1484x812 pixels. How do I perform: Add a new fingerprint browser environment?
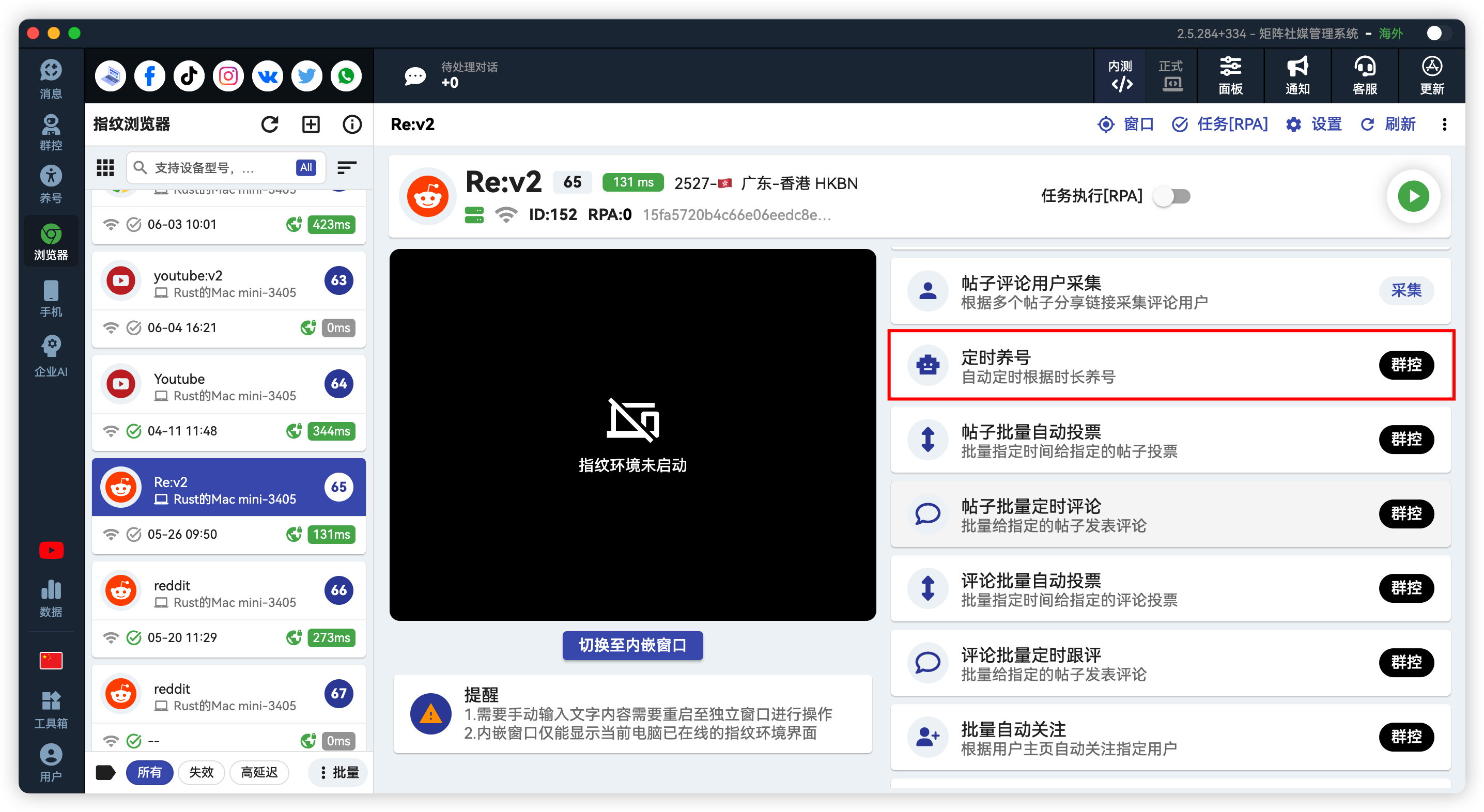click(311, 124)
